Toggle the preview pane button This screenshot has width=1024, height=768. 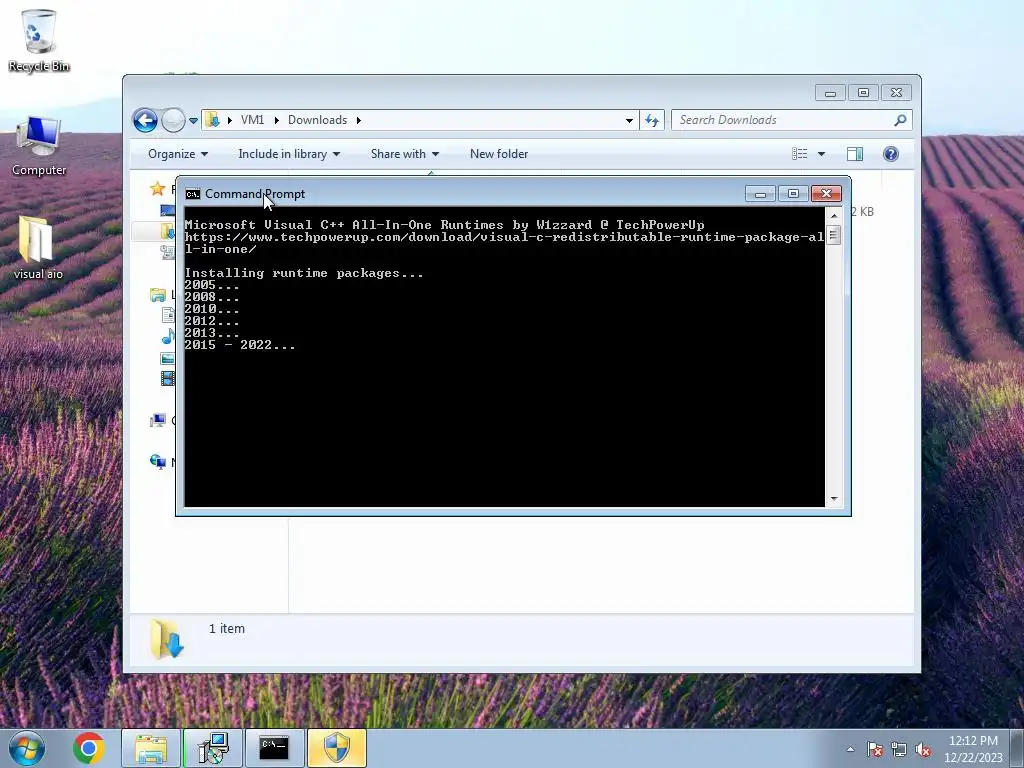pyautogui.click(x=855, y=153)
